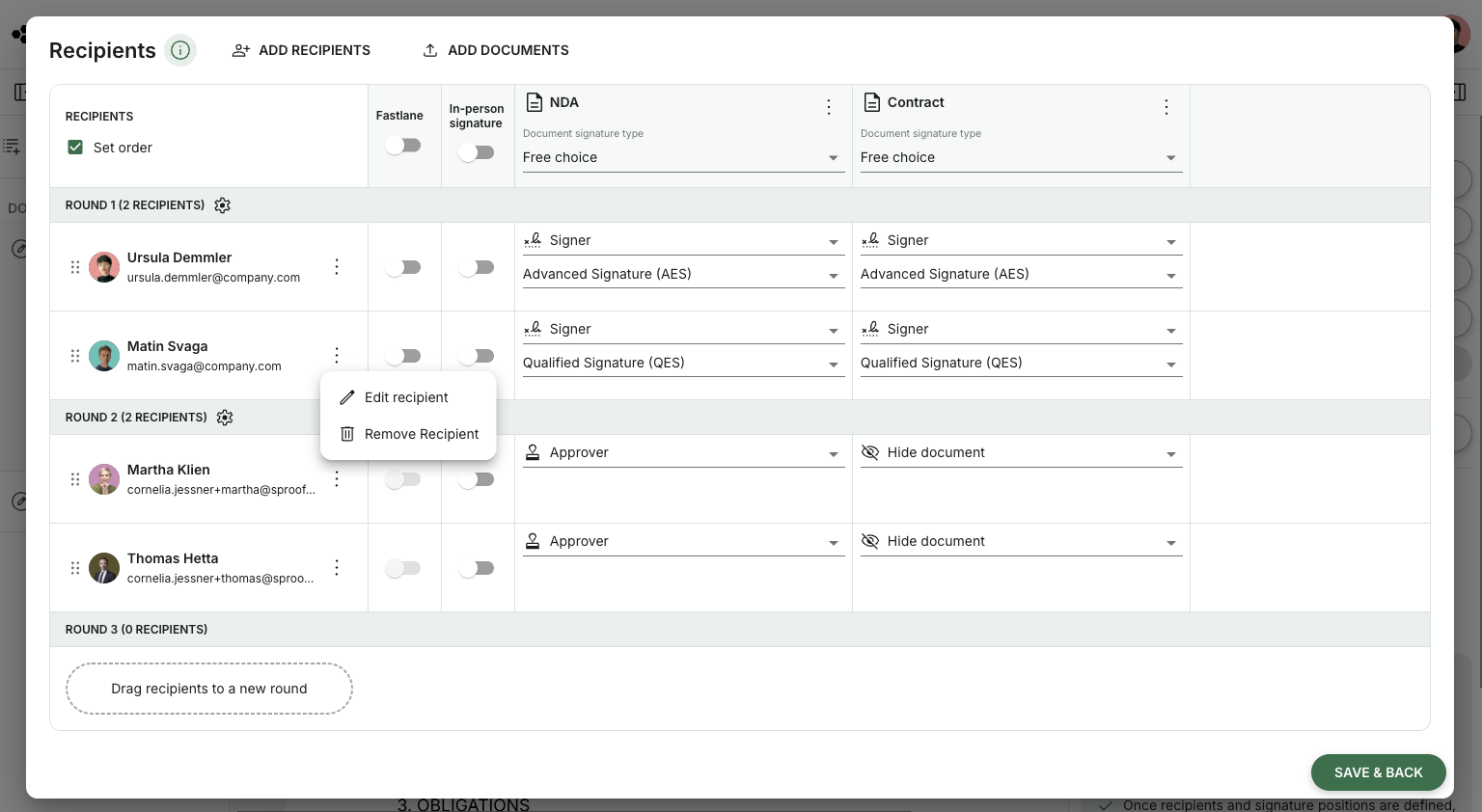Toggle the header In-person signature switch

(477, 152)
